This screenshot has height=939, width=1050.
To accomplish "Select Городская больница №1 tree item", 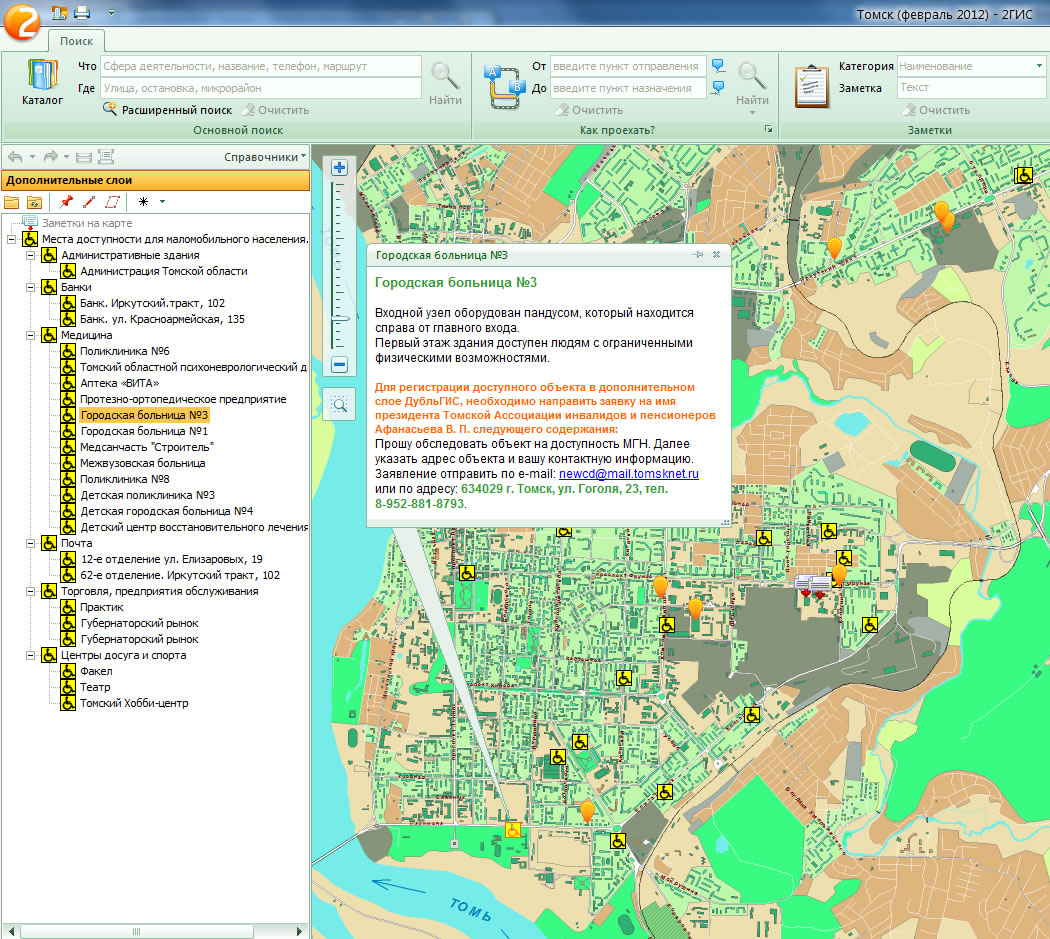I will (144, 431).
